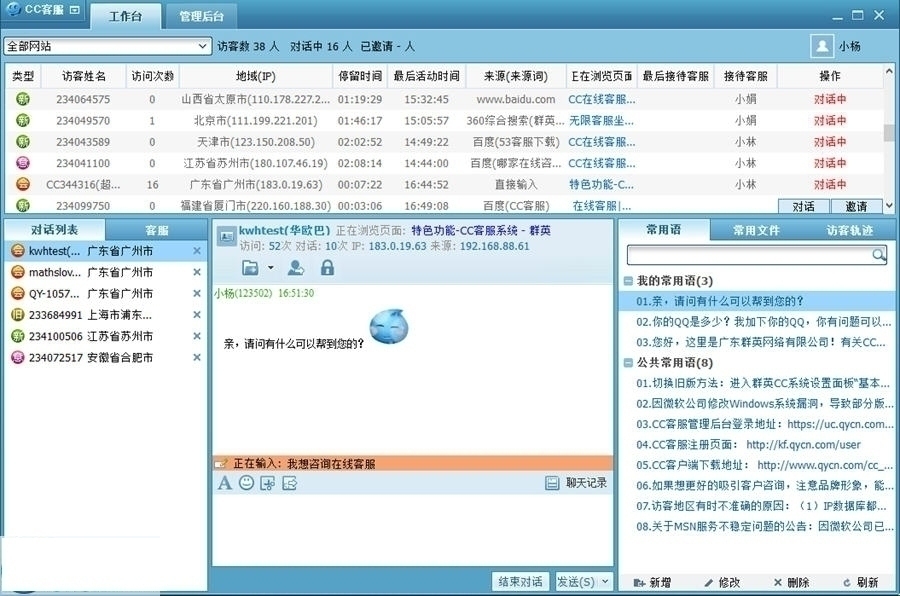
Task: Sort by the 访问次数 column header
Action: point(152,76)
